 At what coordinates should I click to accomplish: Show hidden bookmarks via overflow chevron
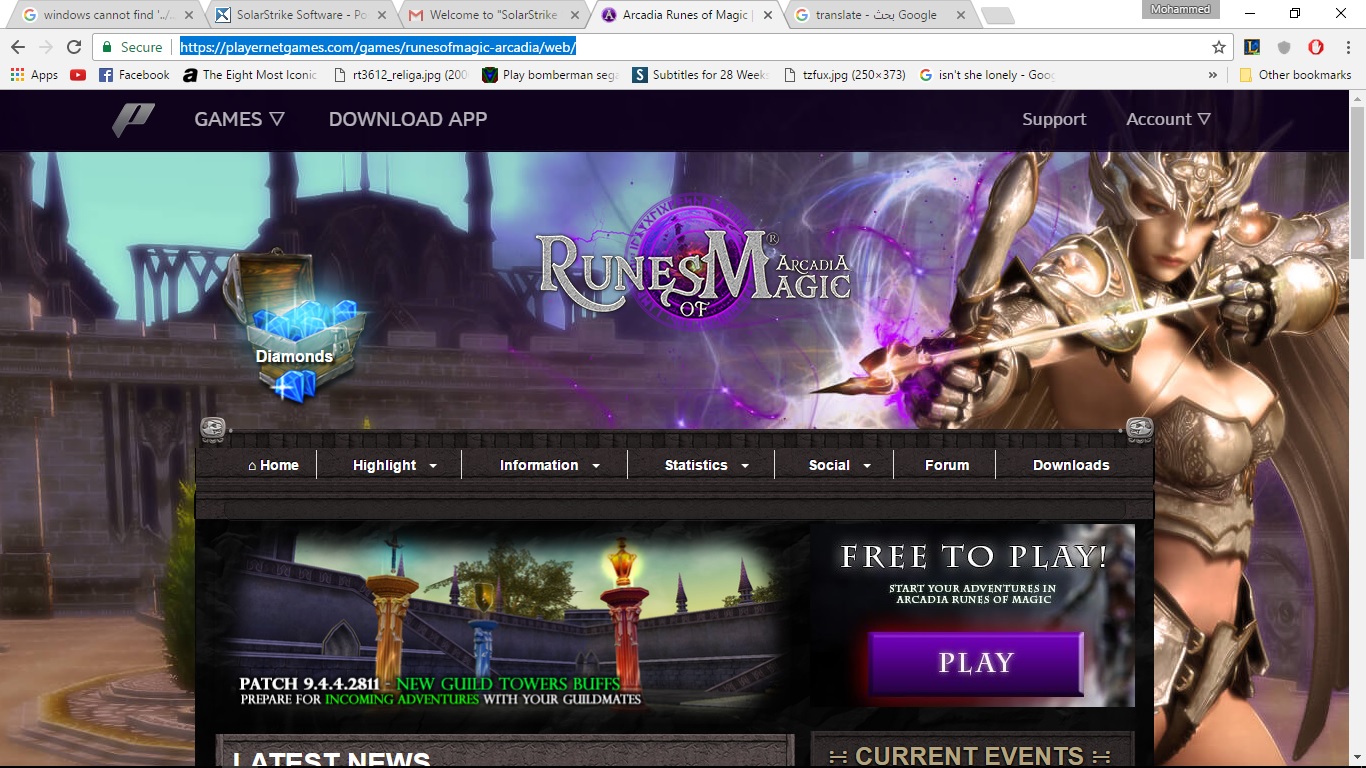[1213, 75]
